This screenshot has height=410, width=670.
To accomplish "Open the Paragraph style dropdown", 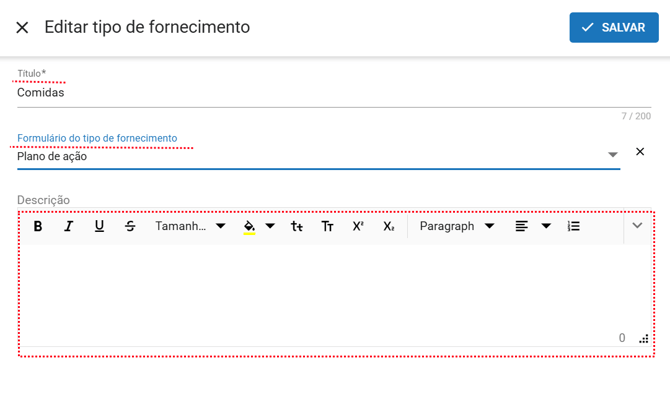I will click(x=457, y=226).
